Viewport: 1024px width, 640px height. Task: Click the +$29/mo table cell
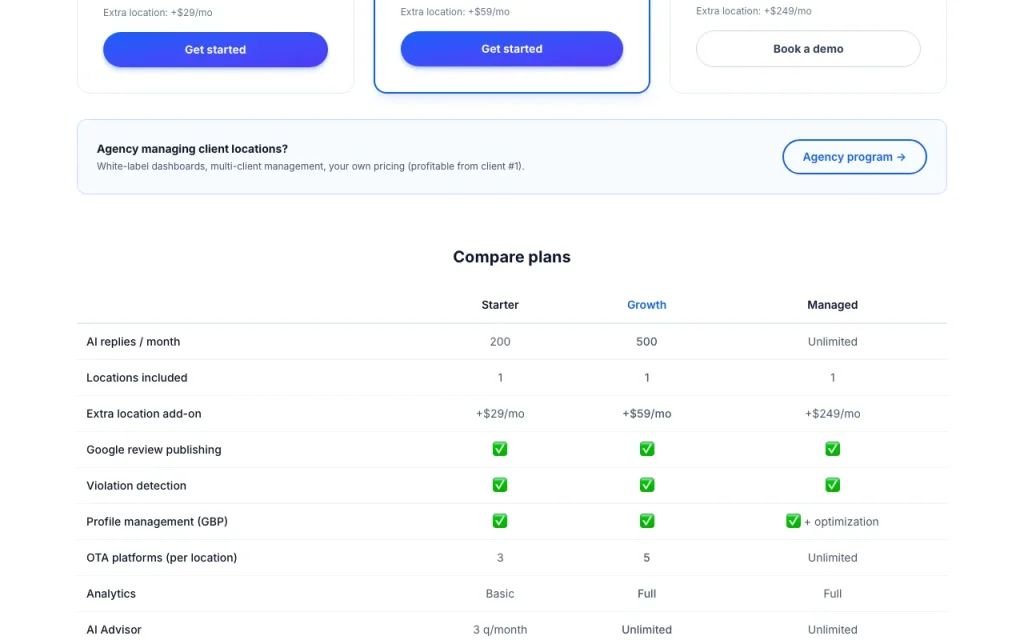pyautogui.click(x=500, y=413)
